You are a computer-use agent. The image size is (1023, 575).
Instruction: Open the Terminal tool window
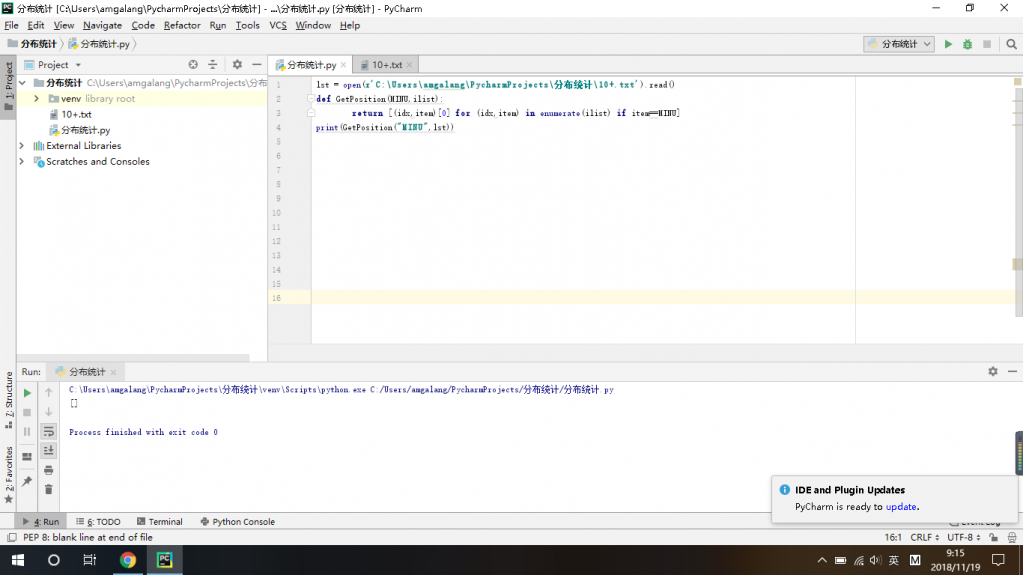tap(159, 521)
